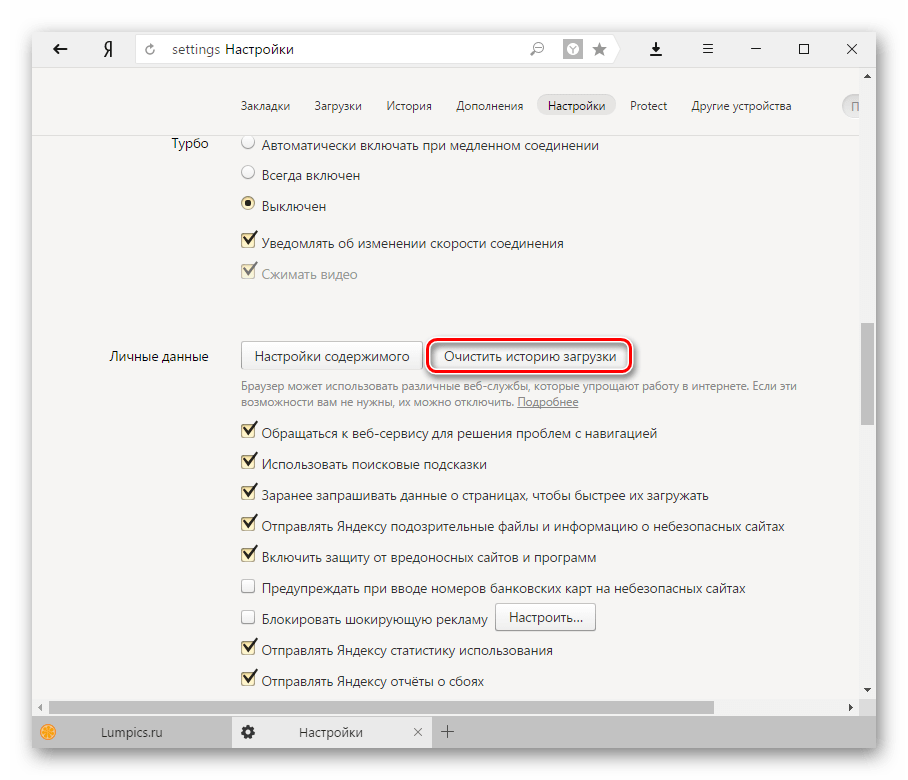Switch to the Закладки tab
This screenshot has width=908, height=780.
[265, 106]
